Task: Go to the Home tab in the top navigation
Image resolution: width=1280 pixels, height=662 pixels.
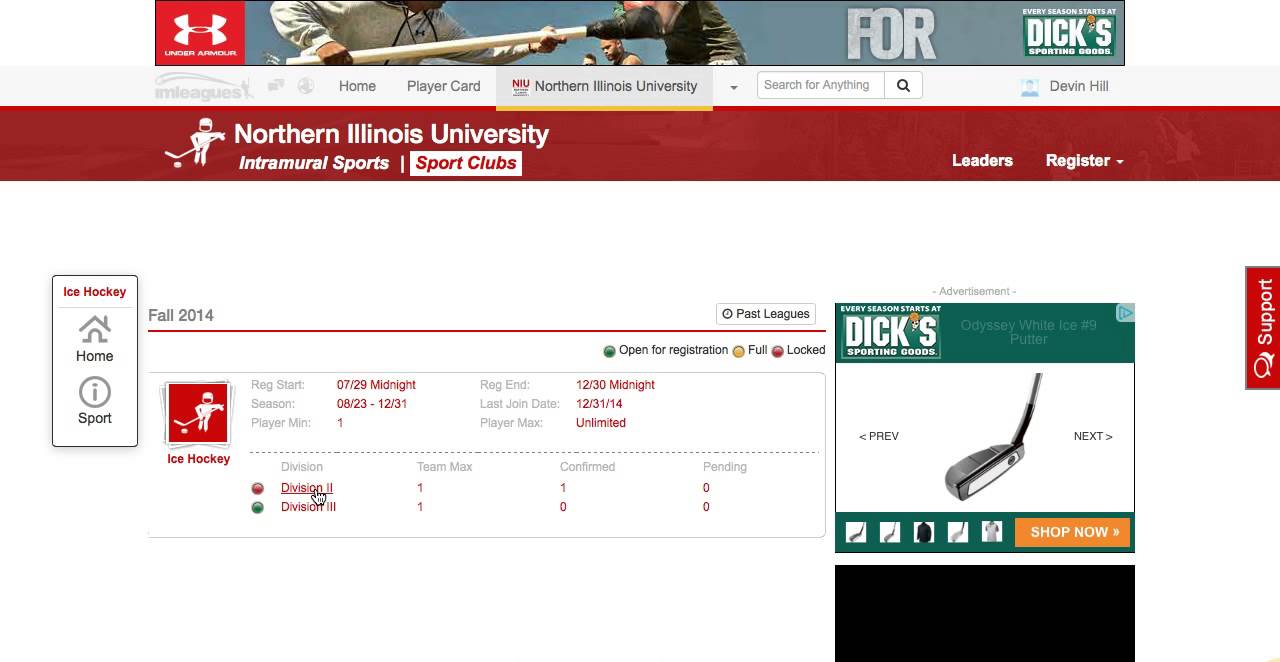Action: click(x=357, y=86)
